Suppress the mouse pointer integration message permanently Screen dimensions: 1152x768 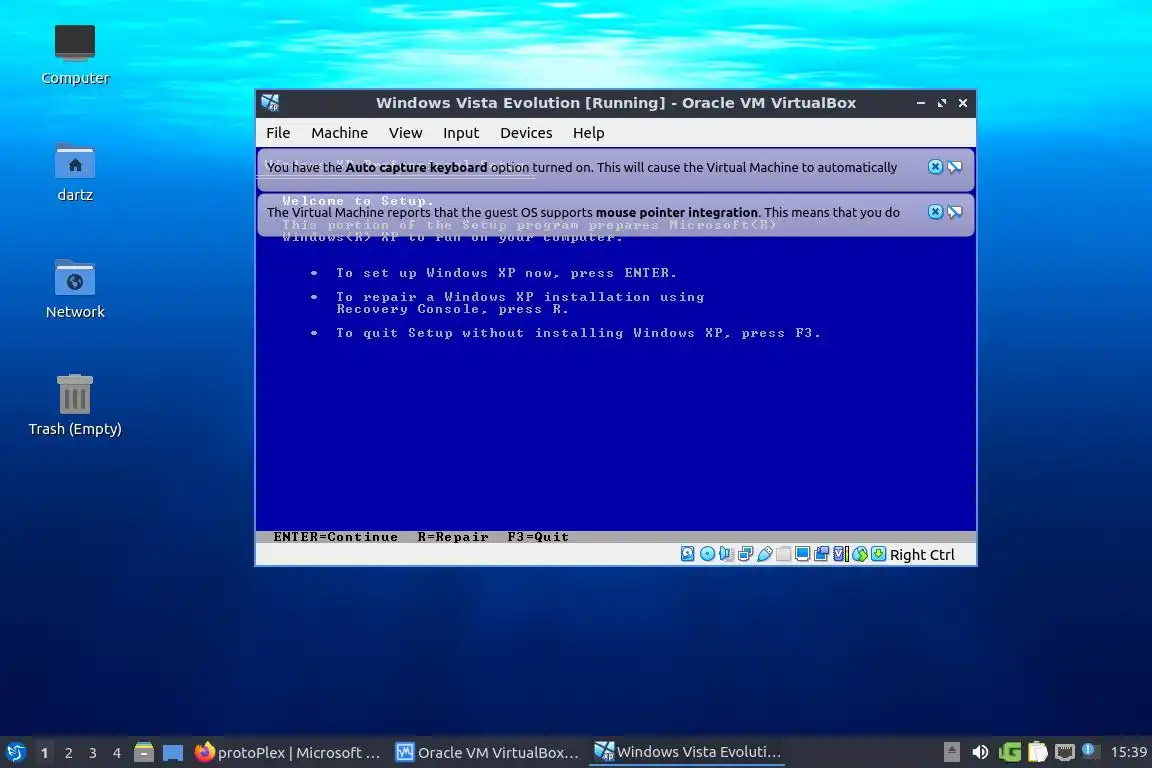tap(954, 212)
